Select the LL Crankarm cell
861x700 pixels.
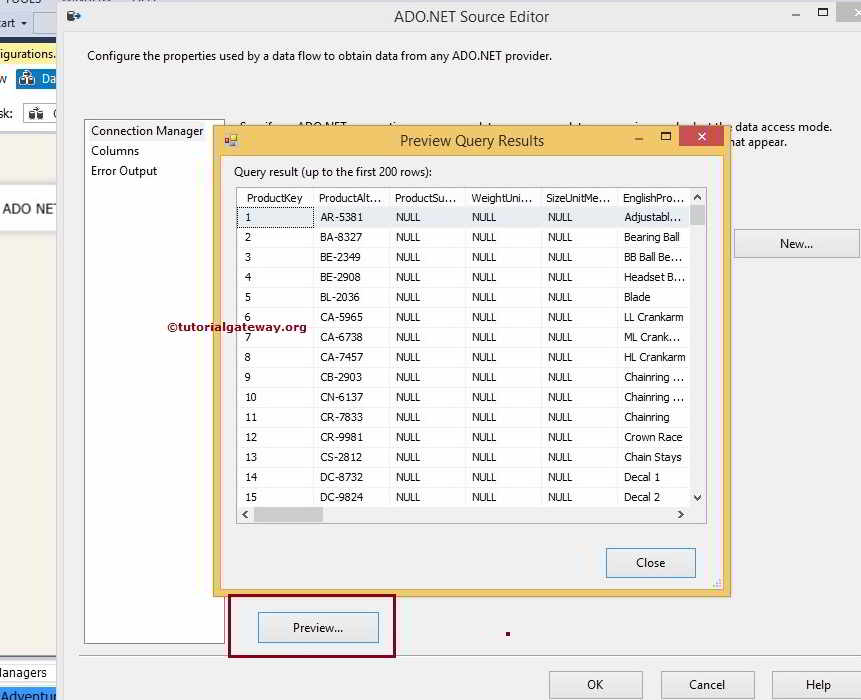653,317
